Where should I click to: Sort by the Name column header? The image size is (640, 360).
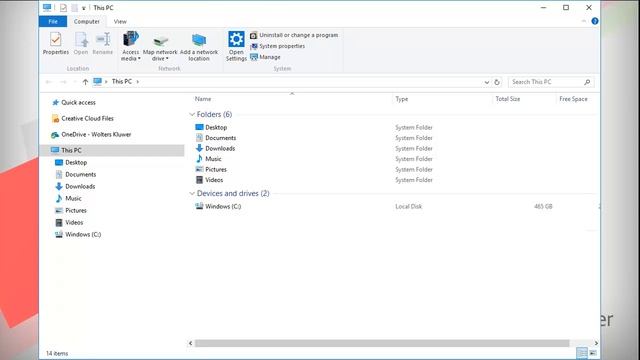pos(203,99)
